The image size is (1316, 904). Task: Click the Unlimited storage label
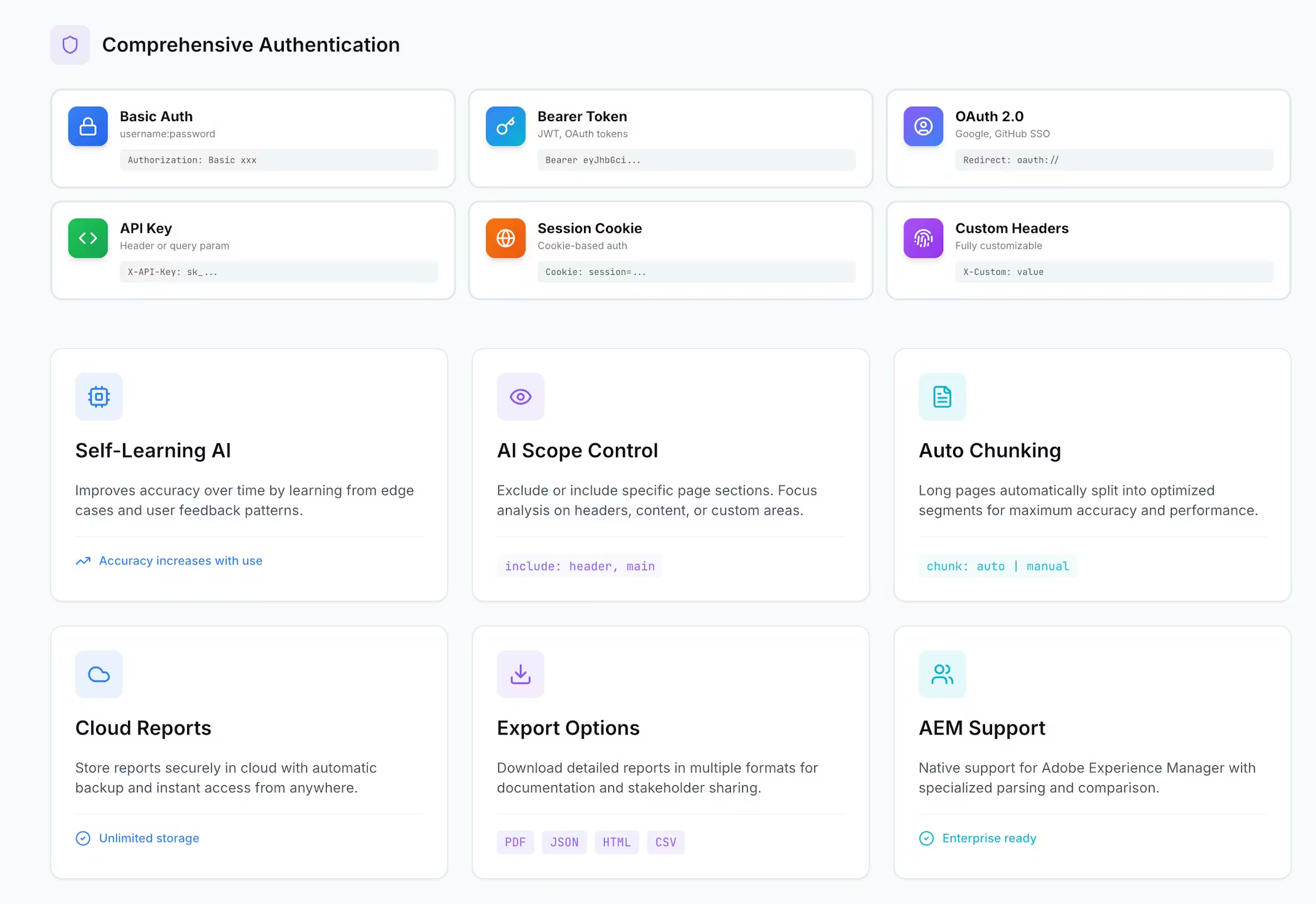coord(149,838)
